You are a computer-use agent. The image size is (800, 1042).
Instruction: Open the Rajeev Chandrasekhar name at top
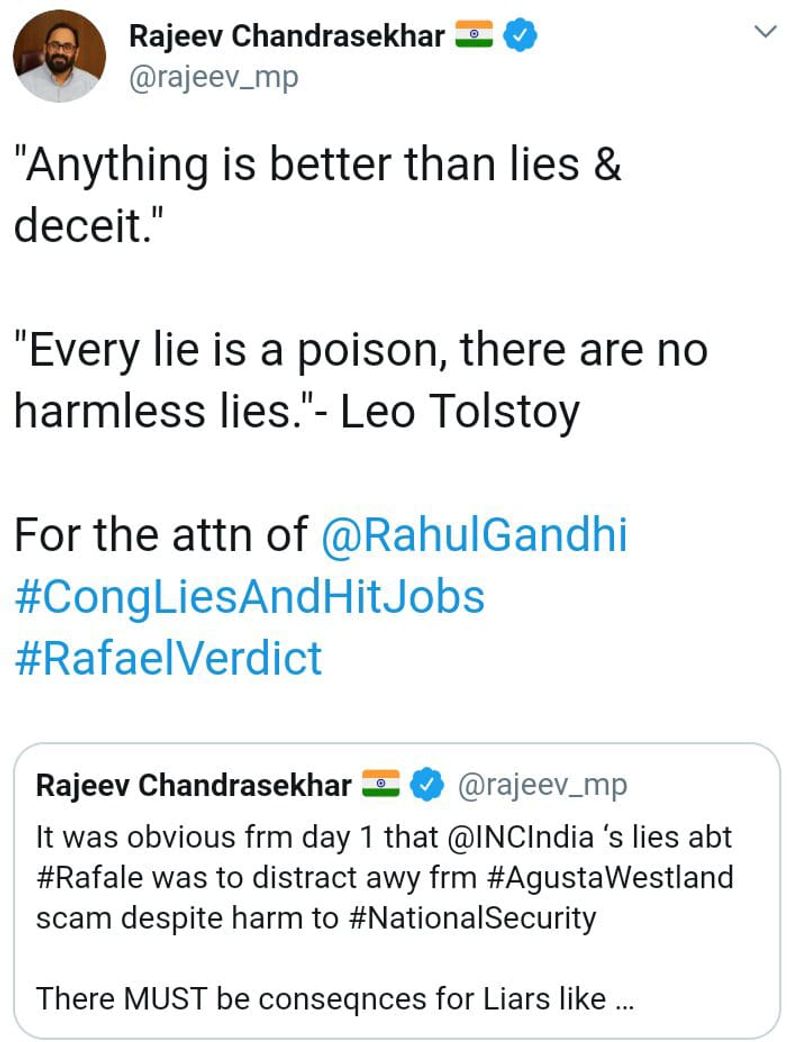pos(286,38)
